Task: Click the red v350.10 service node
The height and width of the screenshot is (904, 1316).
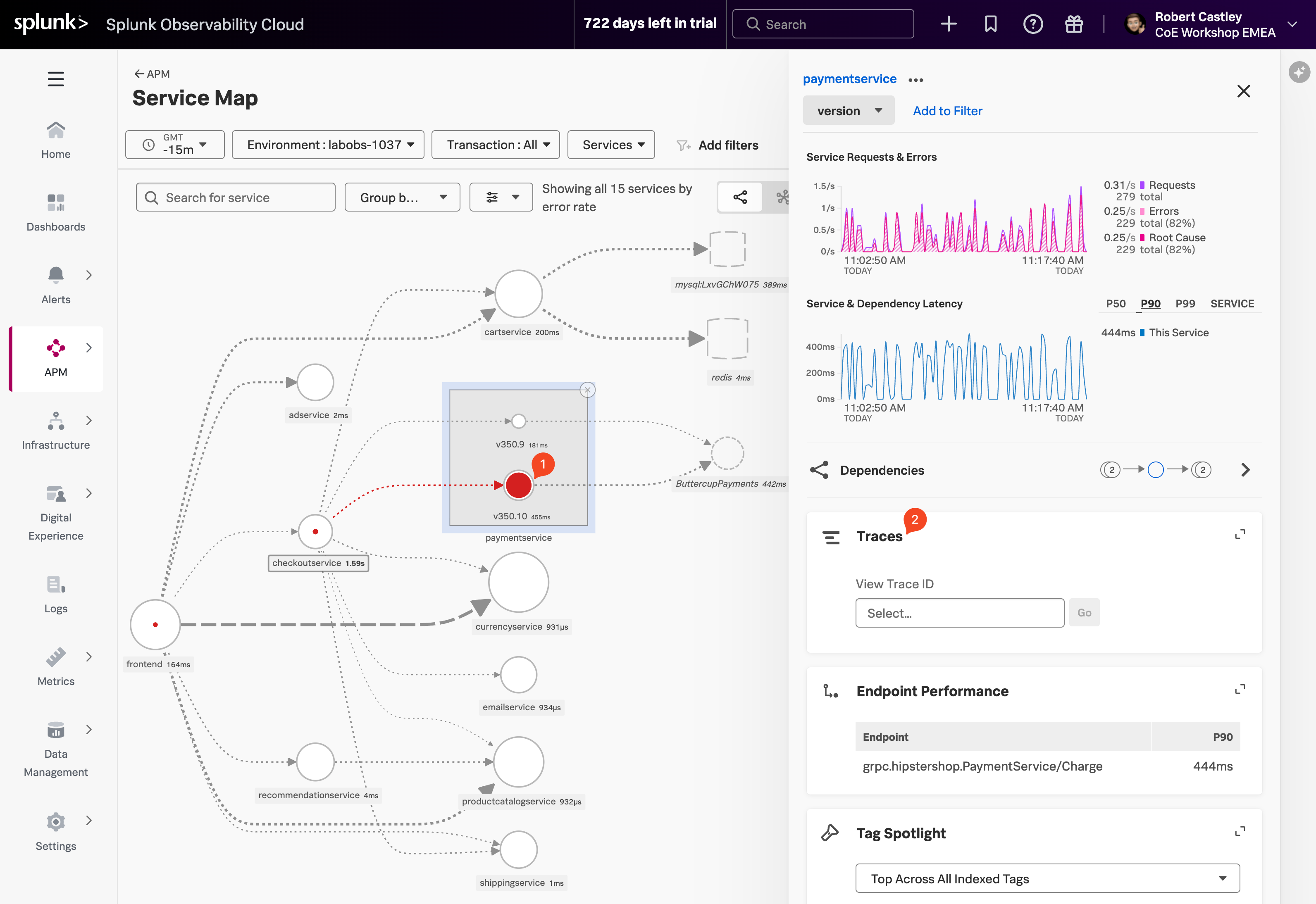Action: pos(518,485)
